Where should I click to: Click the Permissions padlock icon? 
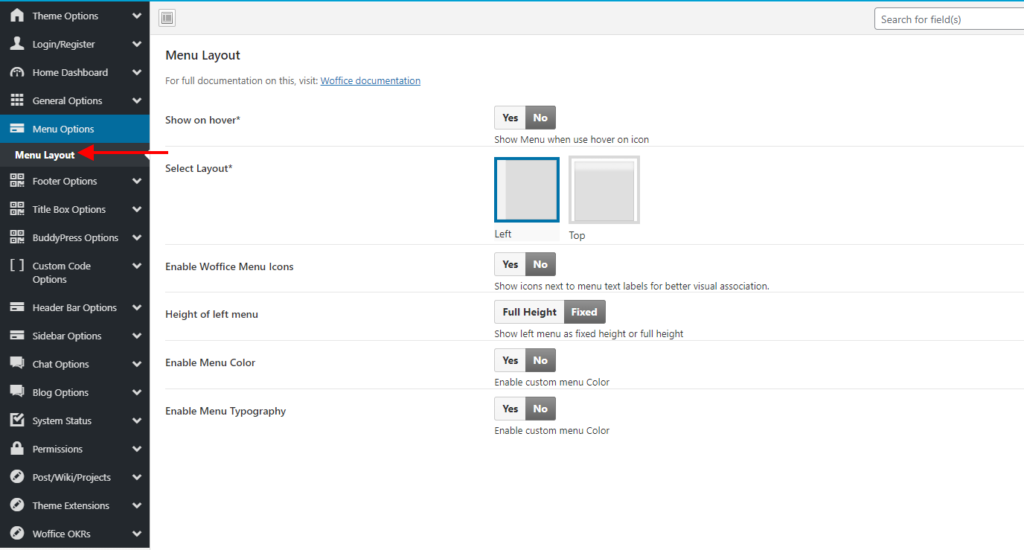coord(16,449)
